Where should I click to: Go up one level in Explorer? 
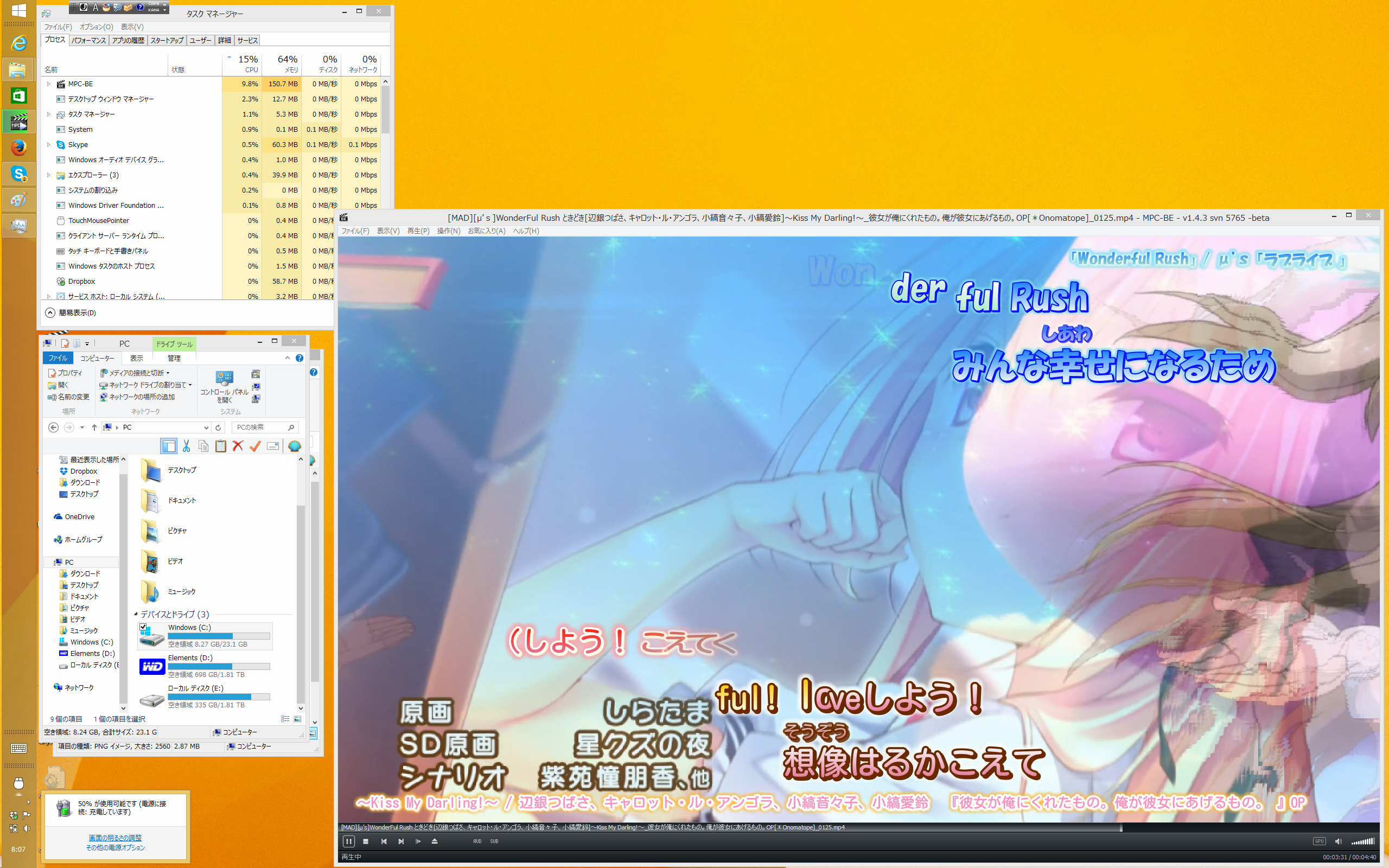[94, 427]
